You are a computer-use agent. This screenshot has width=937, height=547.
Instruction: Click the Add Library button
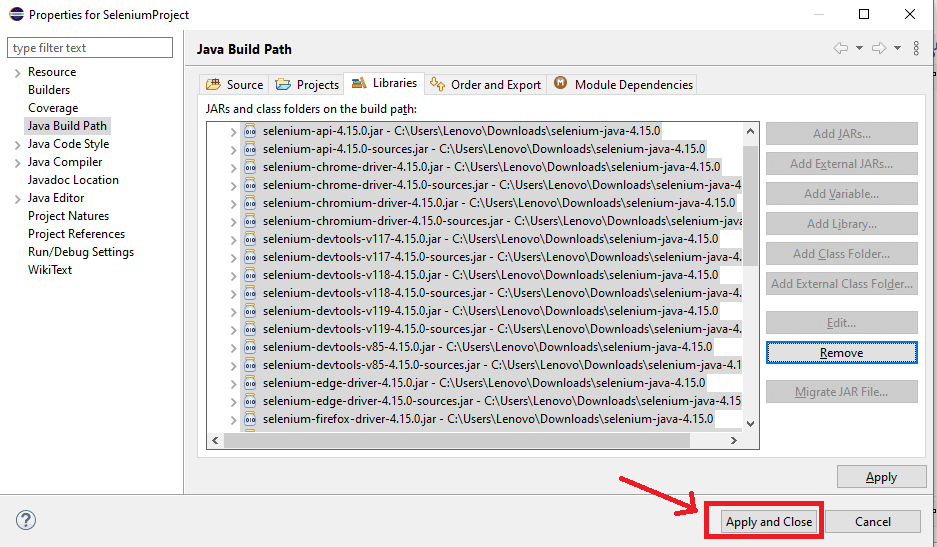click(x=841, y=224)
